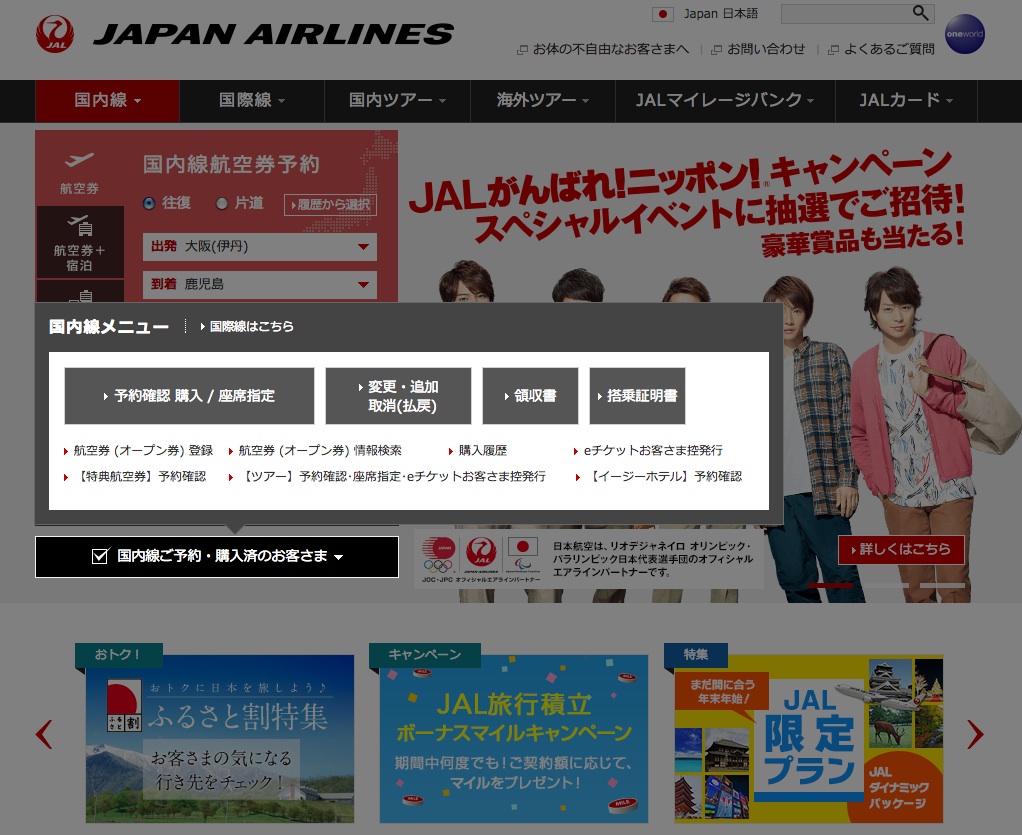Select the first red slideshow indicator
Screen dimensions: 1022x835
(830, 585)
